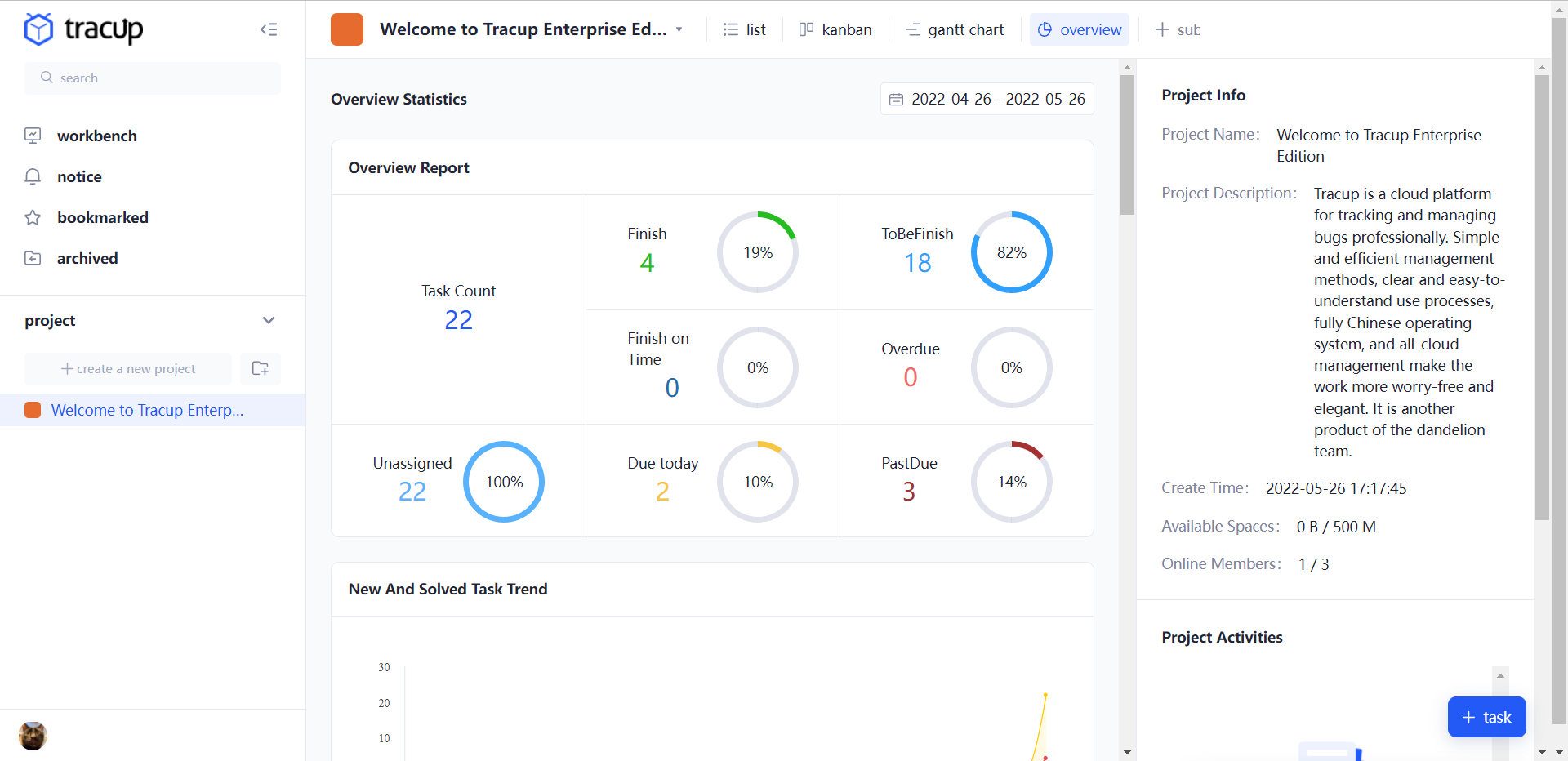1568x761 pixels.
Task: Click the user avatar at bottom left
Action: click(32, 736)
